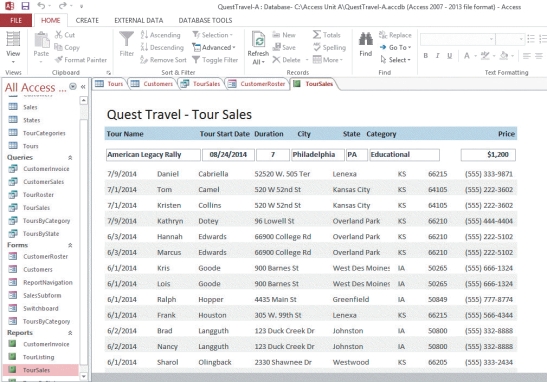Collapse the Reports group

pyautogui.click(x=70, y=333)
